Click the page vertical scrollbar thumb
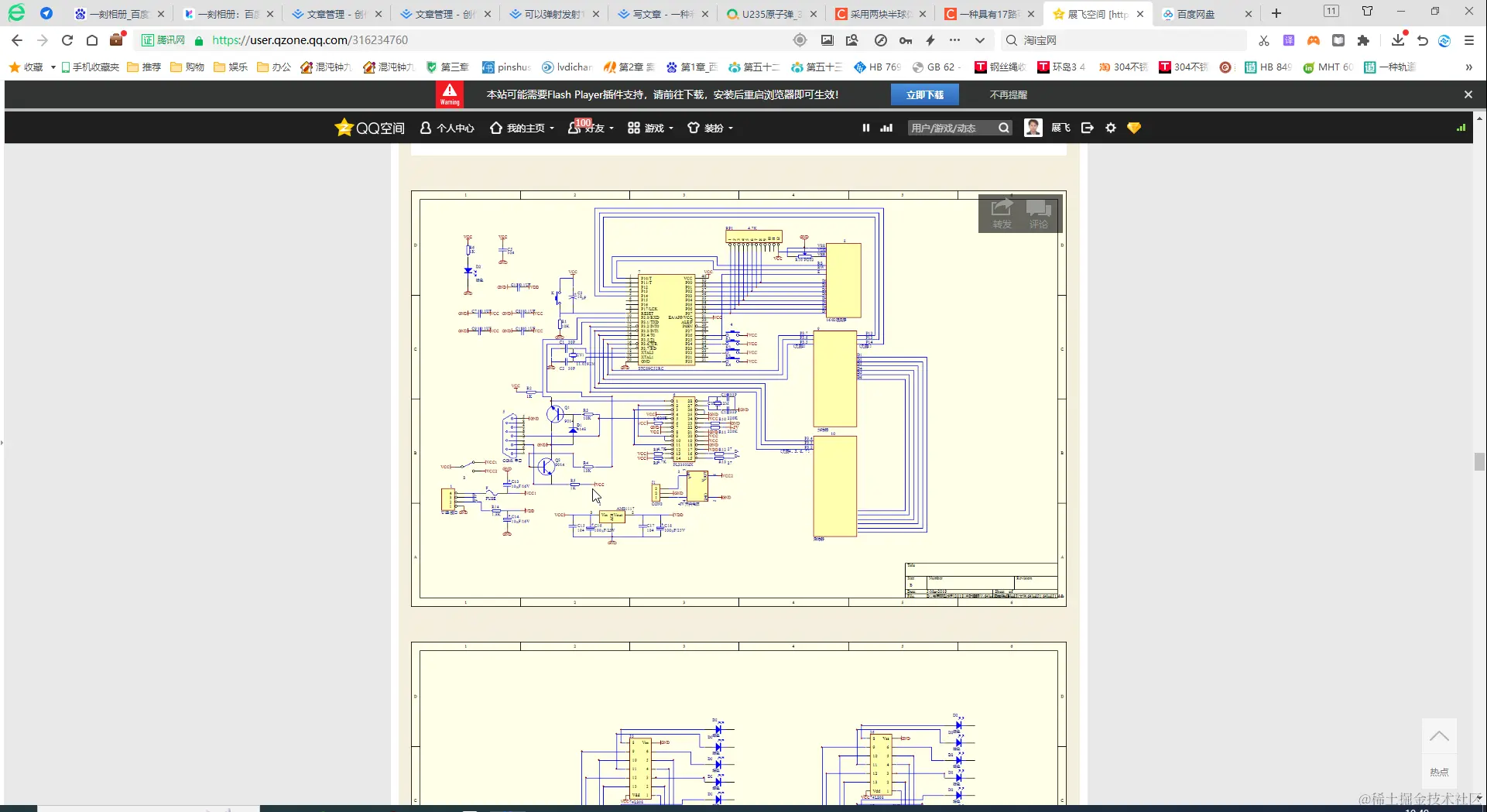The image size is (1487, 812). 1479,461
